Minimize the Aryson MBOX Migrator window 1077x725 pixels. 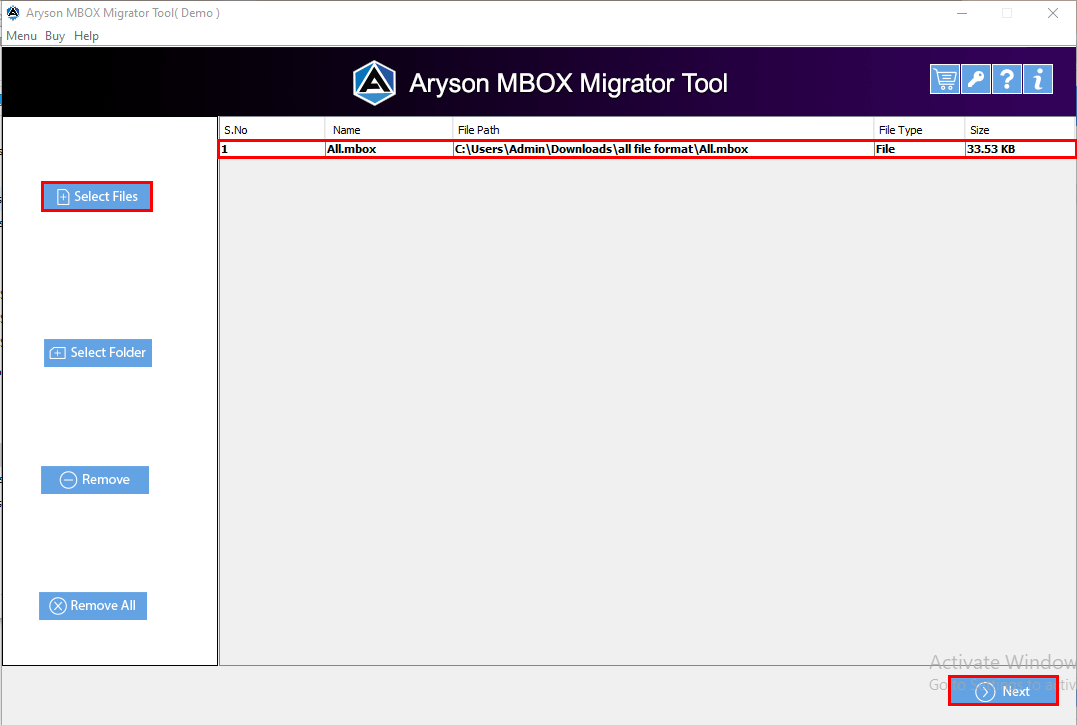click(x=962, y=13)
